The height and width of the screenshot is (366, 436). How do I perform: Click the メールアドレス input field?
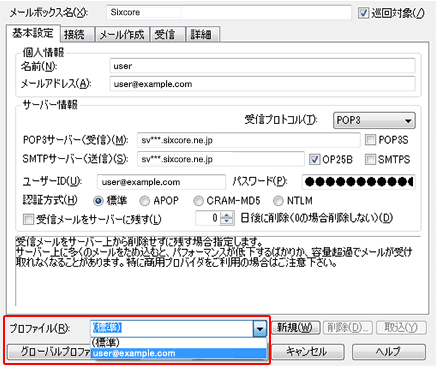(x=262, y=84)
